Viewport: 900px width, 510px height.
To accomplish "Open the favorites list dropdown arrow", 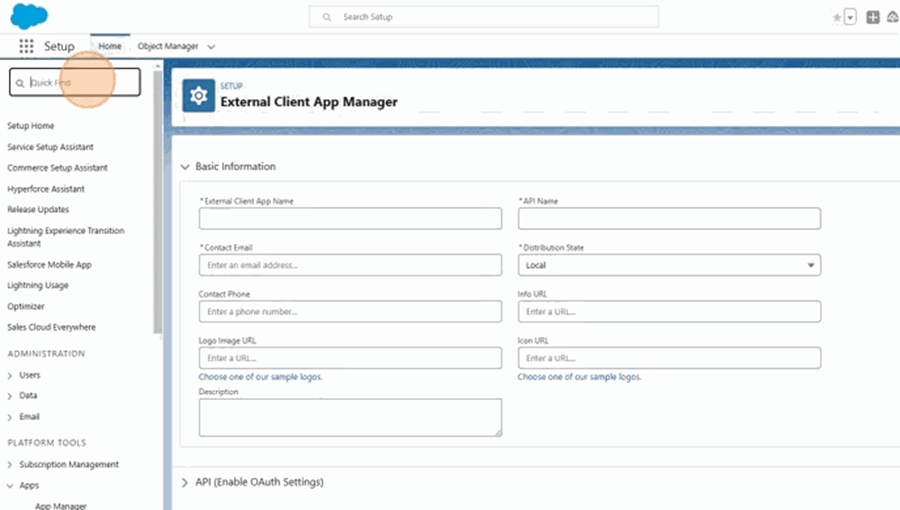I will pos(850,17).
